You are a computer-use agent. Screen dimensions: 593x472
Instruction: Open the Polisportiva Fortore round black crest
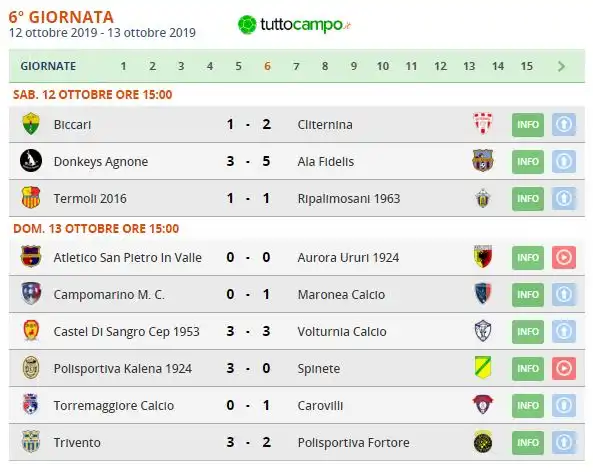pyautogui.click(x=483, y=441)
